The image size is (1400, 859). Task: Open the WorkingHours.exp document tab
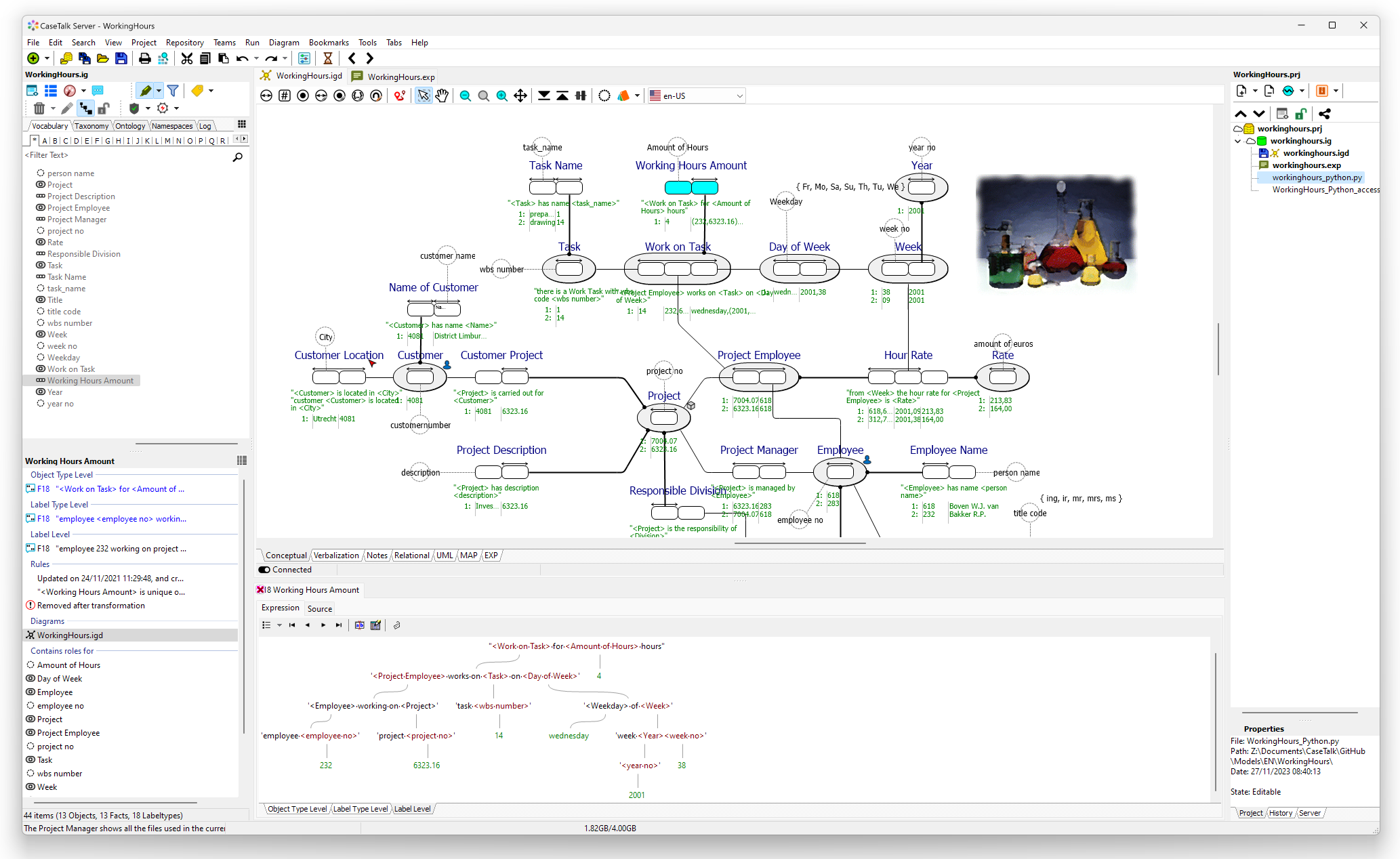(x=393, y=77)
